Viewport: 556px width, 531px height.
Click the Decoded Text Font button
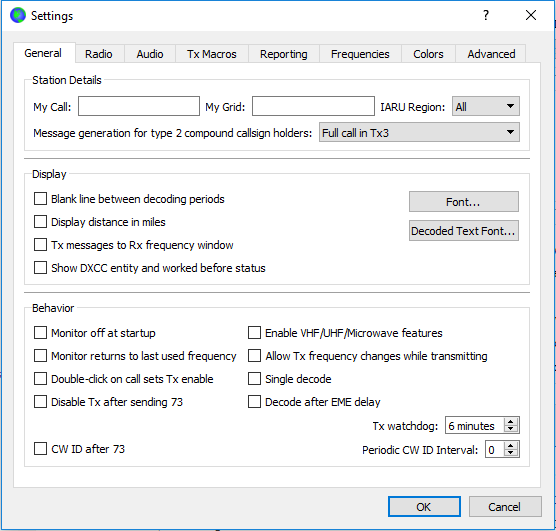point(463,231)
